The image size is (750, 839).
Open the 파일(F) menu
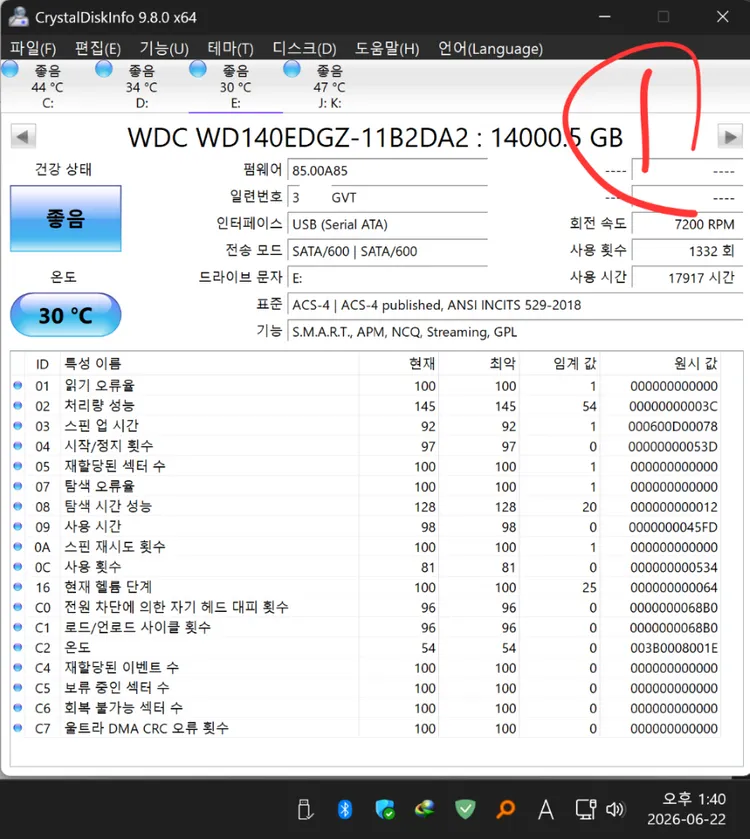coord(33,49)
